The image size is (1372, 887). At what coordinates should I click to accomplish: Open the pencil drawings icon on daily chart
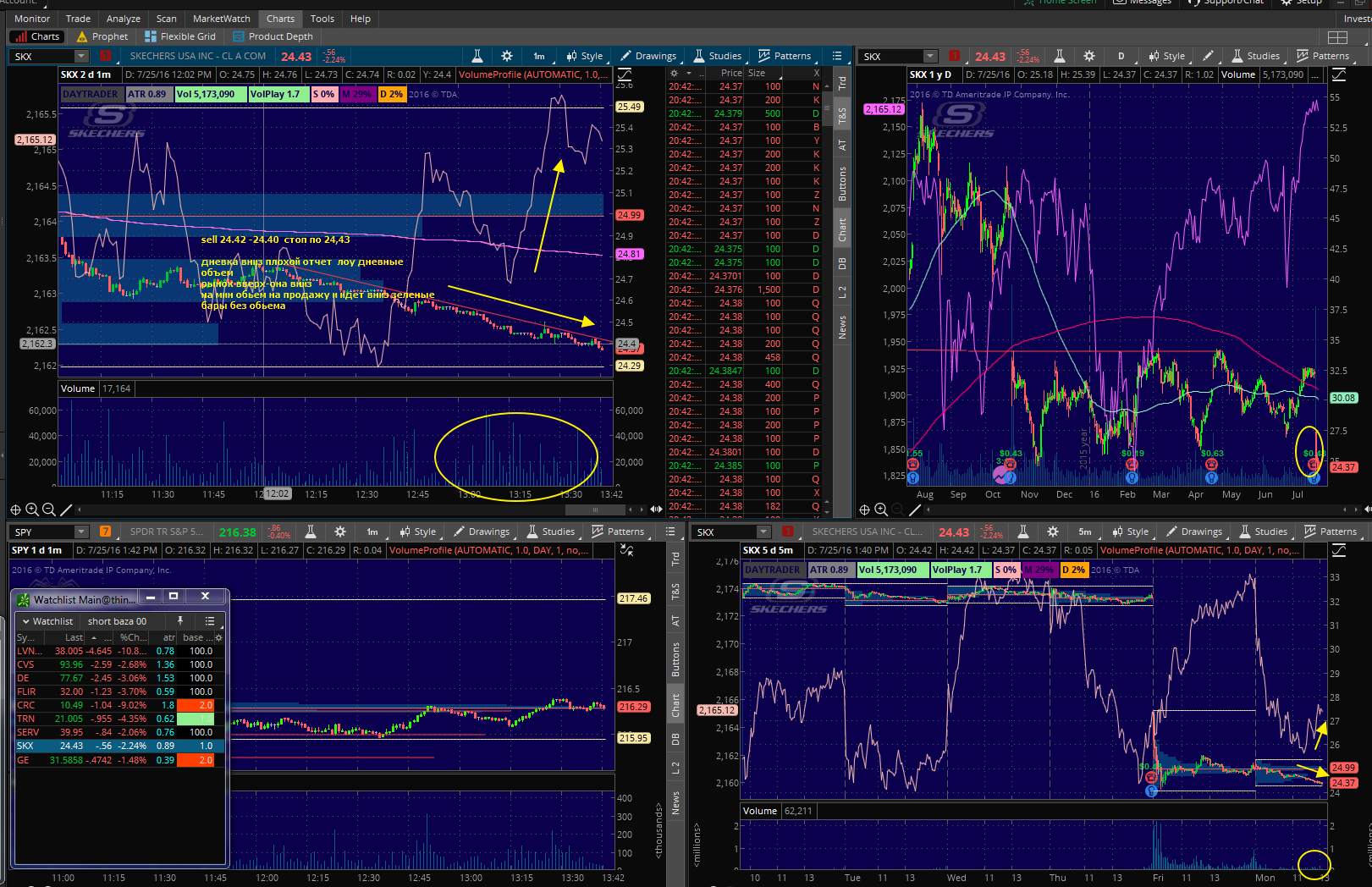(1209, 56)
